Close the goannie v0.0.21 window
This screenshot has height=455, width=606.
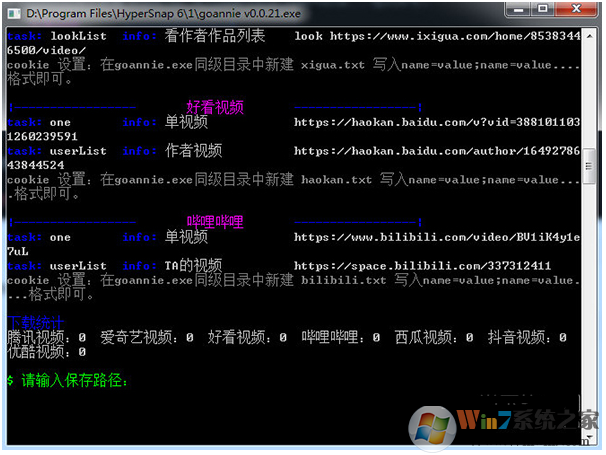576,9
